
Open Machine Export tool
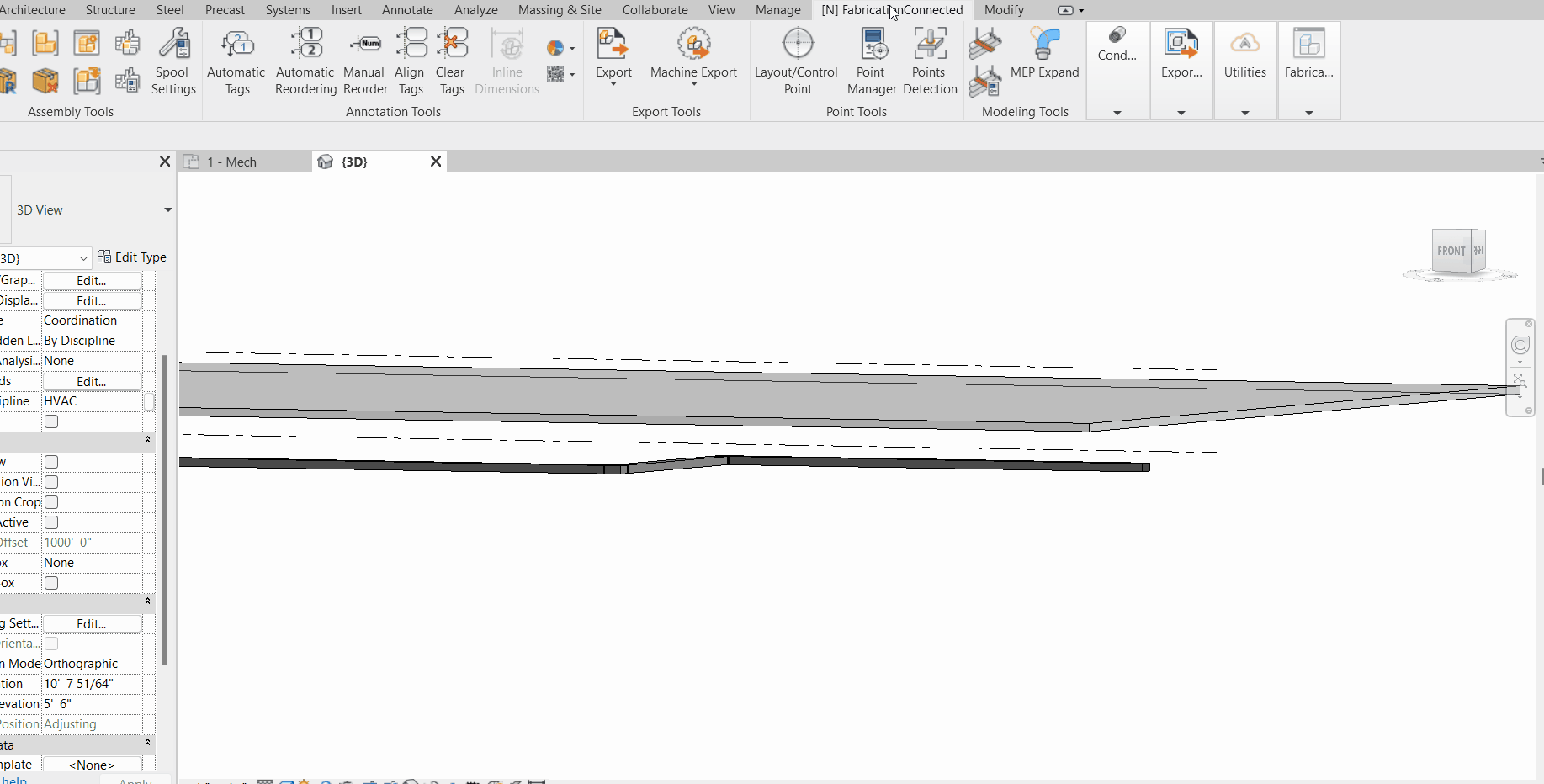(693, 56)
